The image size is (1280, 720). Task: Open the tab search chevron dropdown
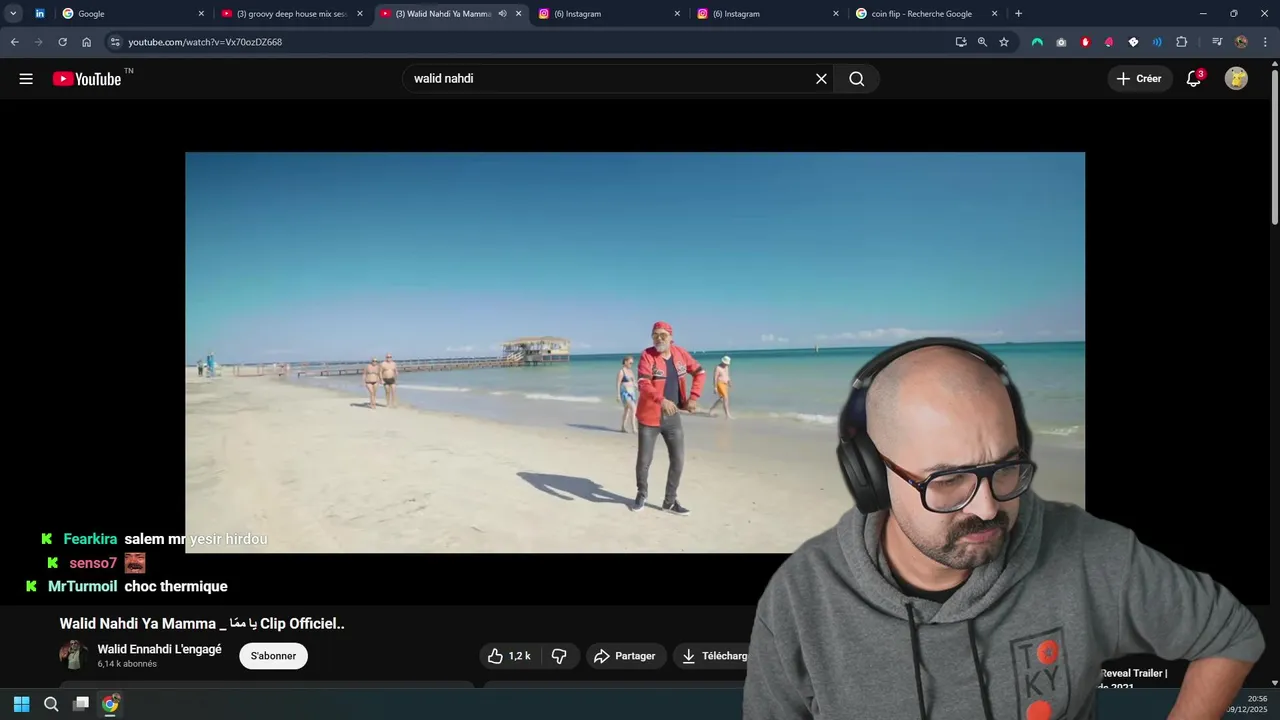(x=13, y=14)
